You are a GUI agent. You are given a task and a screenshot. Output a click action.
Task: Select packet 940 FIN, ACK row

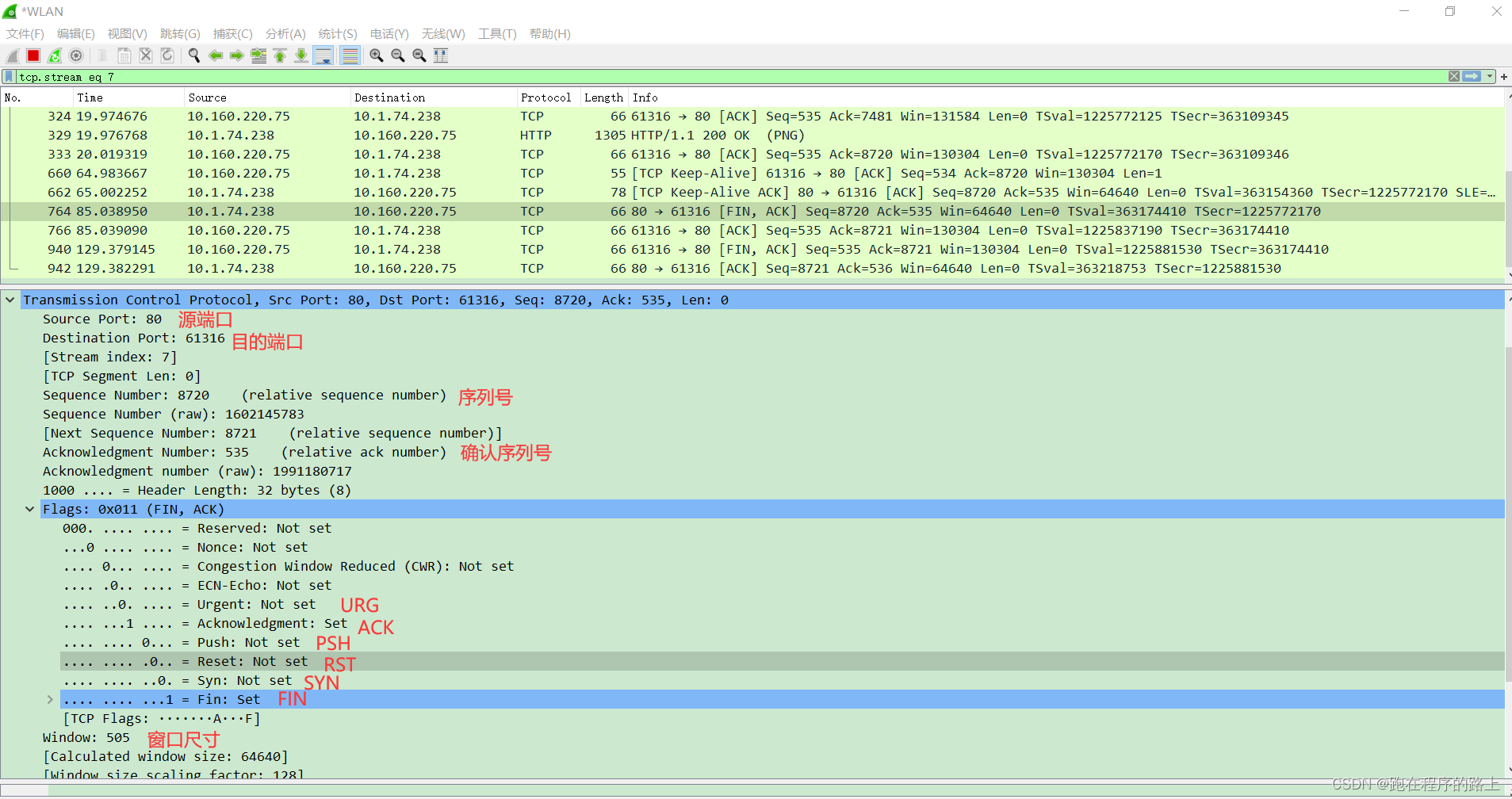coord(752,249)
